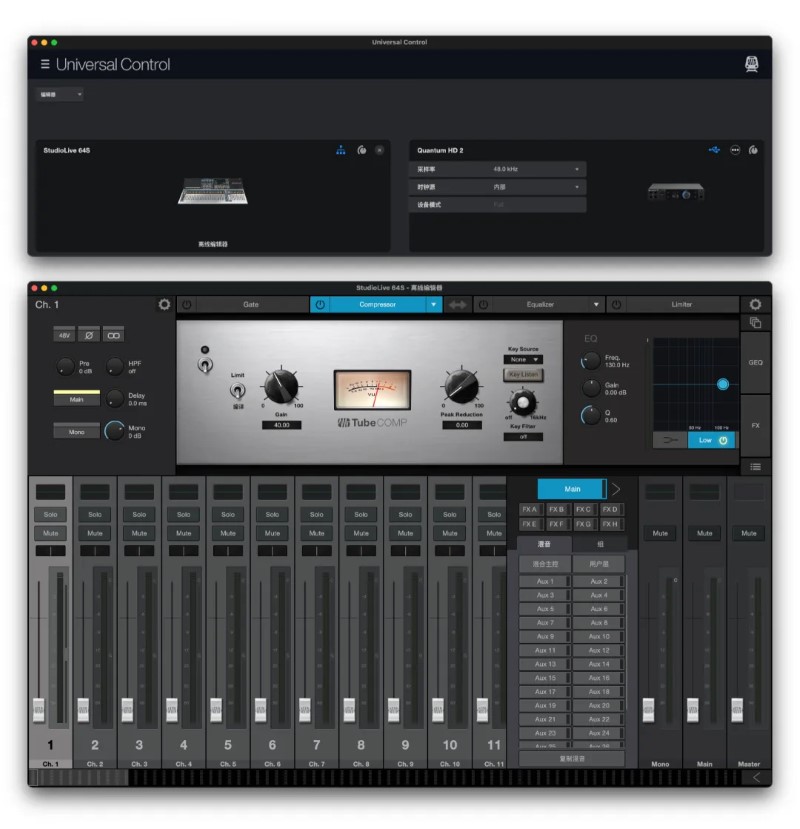Screen dimensions: 800x829
Task: Switch to the Gate tab
Action: (x=251, y=305)
